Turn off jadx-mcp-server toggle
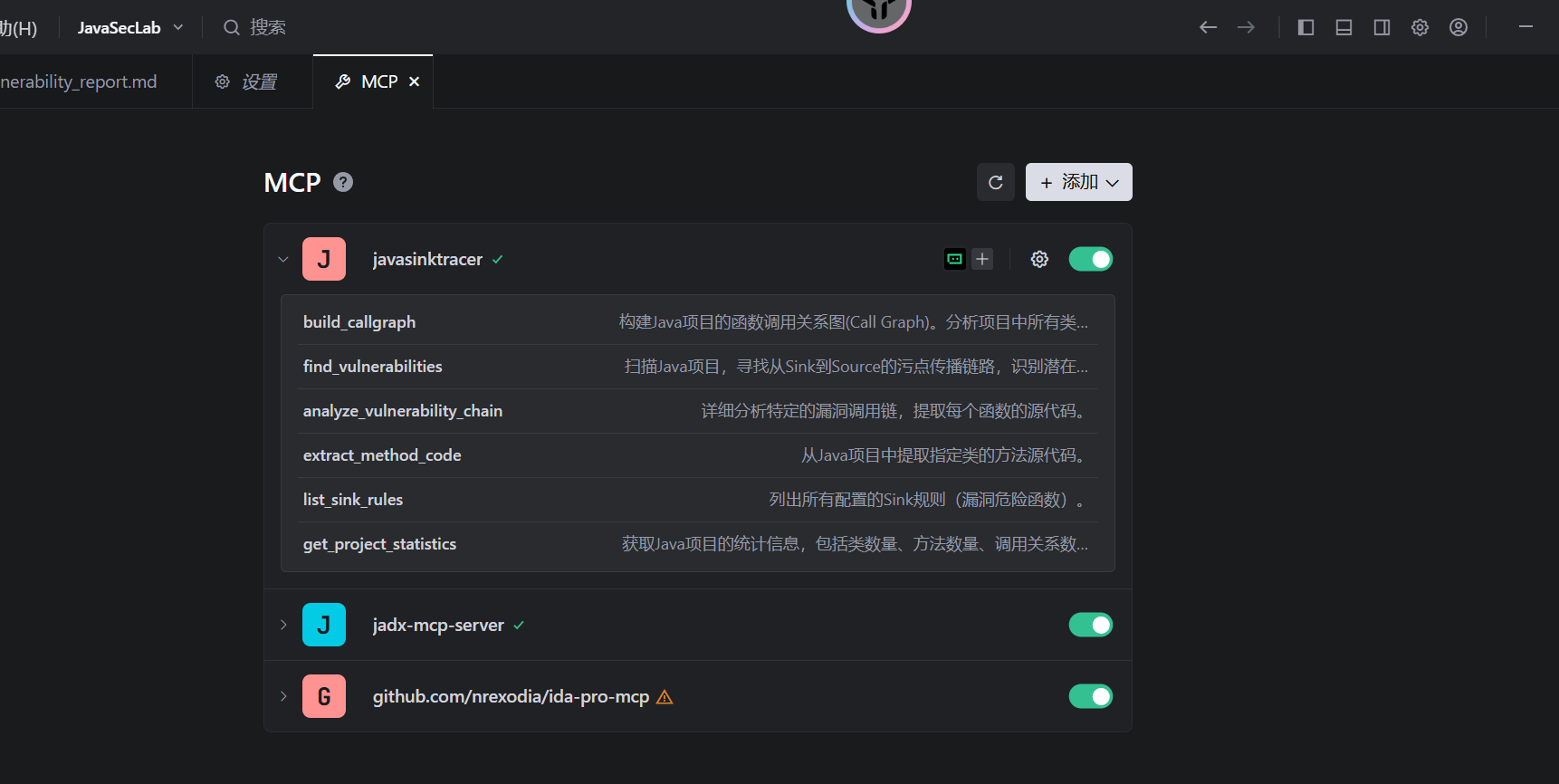This screenshot has height=784, width=1559. [x=1090, y=625]
